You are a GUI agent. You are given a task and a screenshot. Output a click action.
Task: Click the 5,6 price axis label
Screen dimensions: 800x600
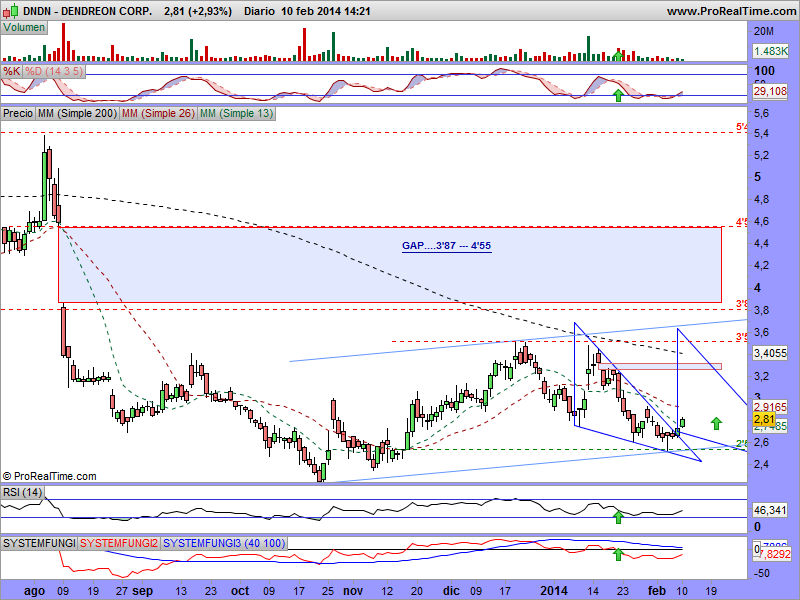point(761,113)
